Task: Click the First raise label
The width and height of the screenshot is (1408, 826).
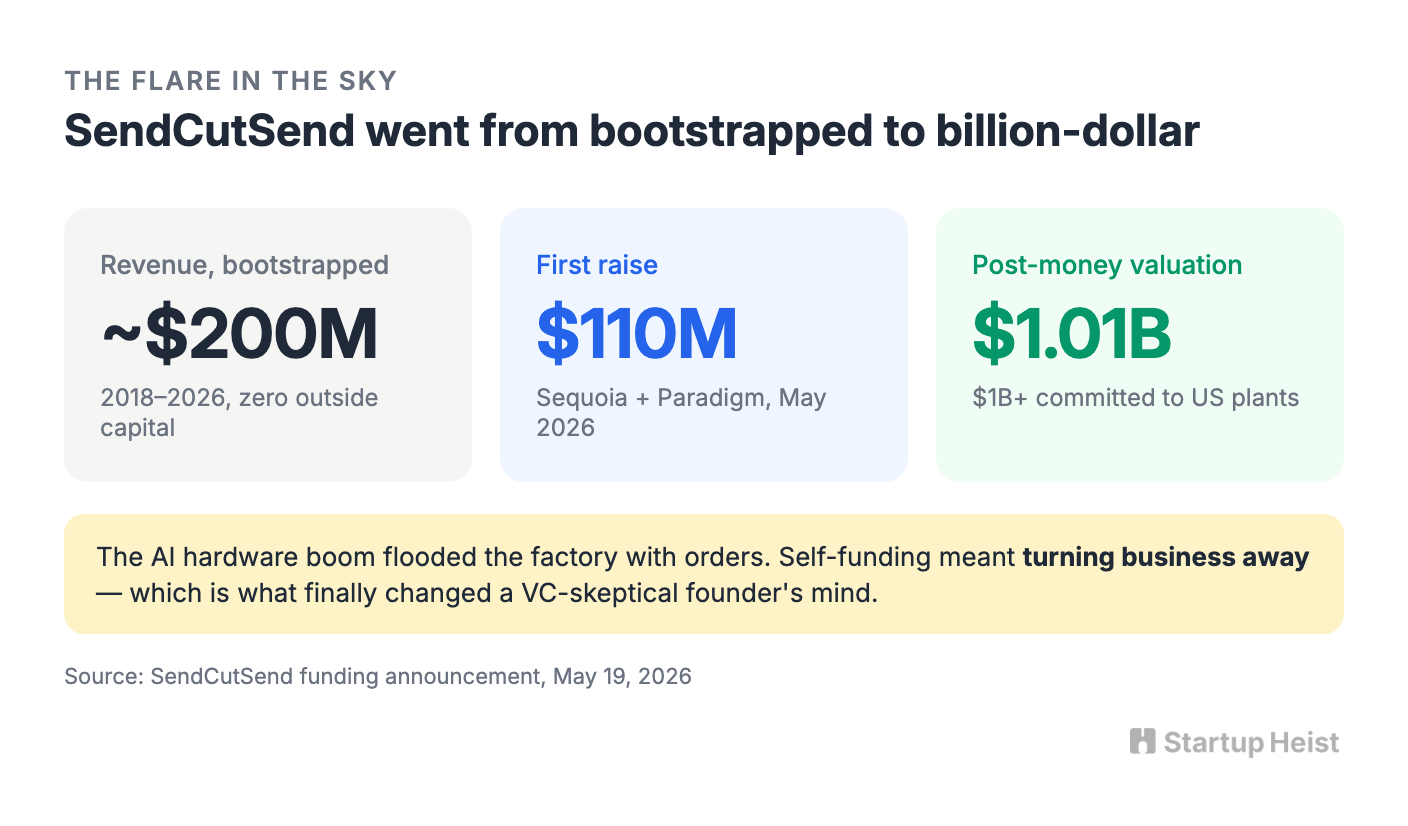Action: click(597, 265)
